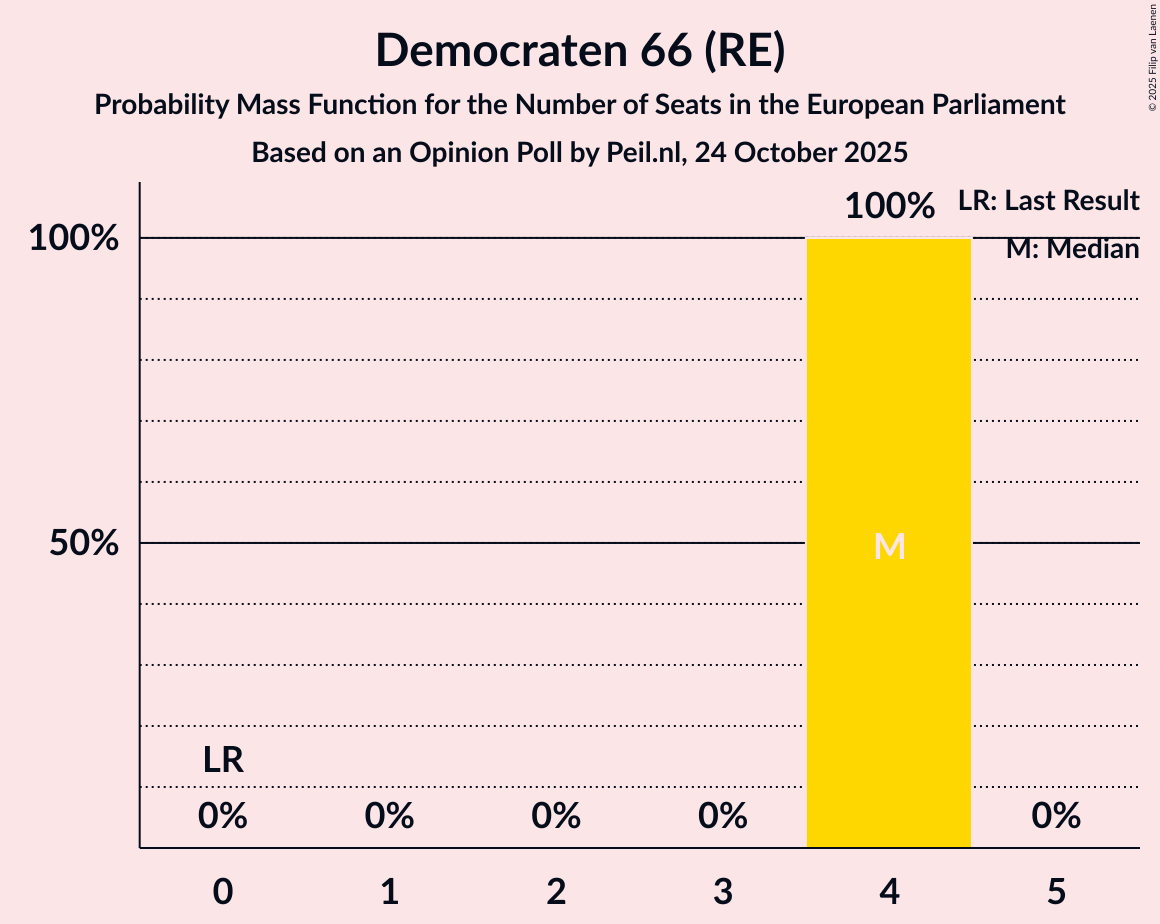Click the LR marker above seat 0
Screen dimensions: 1160x924
[x=223, y=761]
